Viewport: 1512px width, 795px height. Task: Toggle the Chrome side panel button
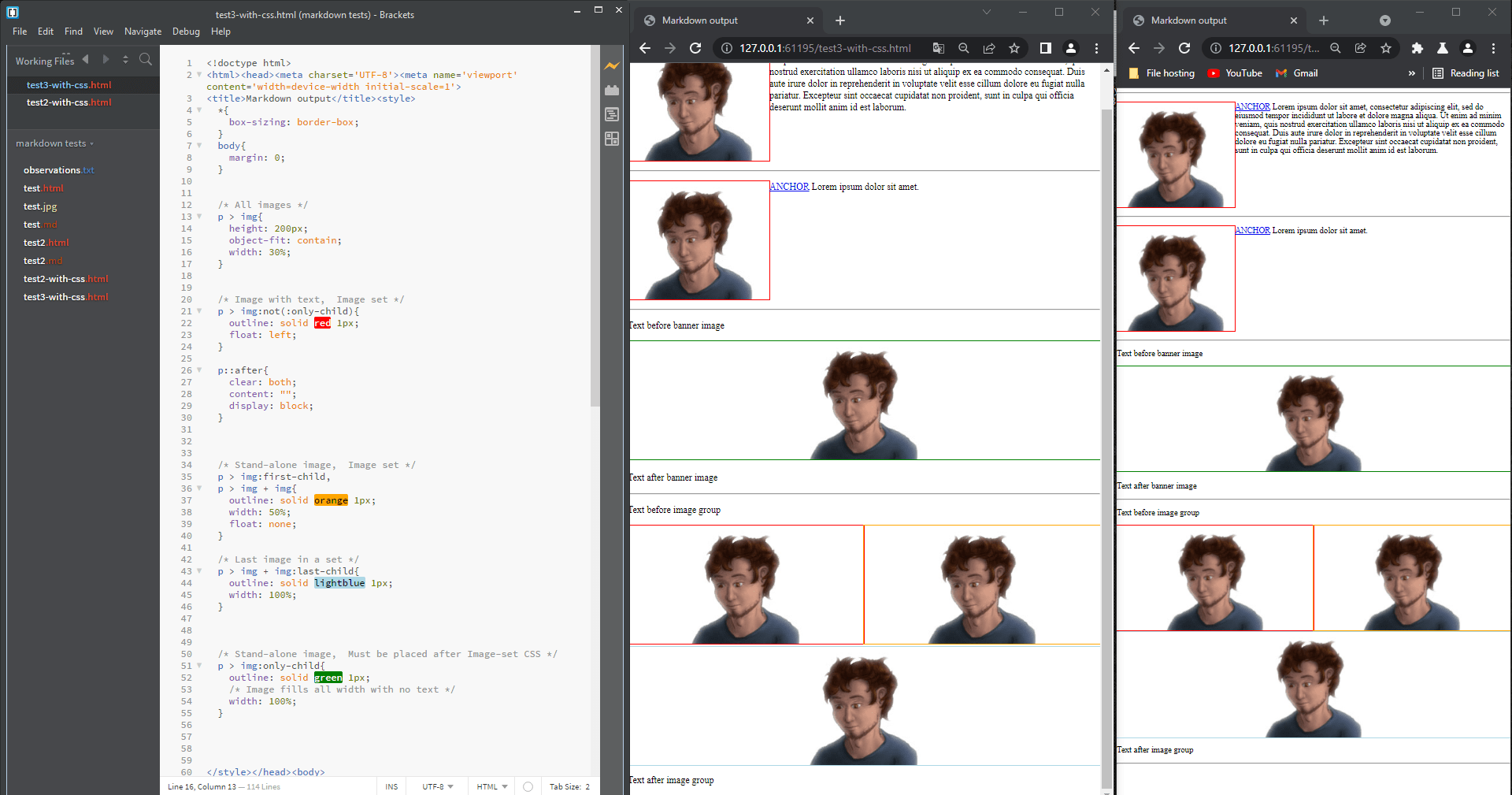[x=1045, y=48]
